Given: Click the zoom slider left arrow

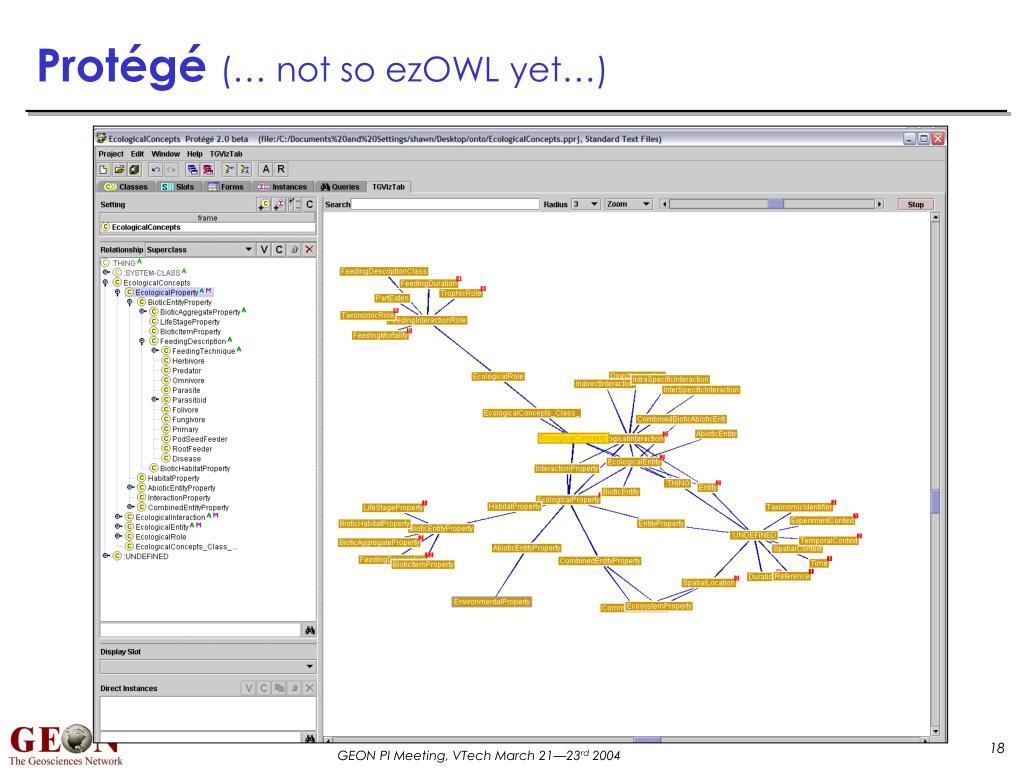Looking at the screenshot, I should tap(664, 204).
